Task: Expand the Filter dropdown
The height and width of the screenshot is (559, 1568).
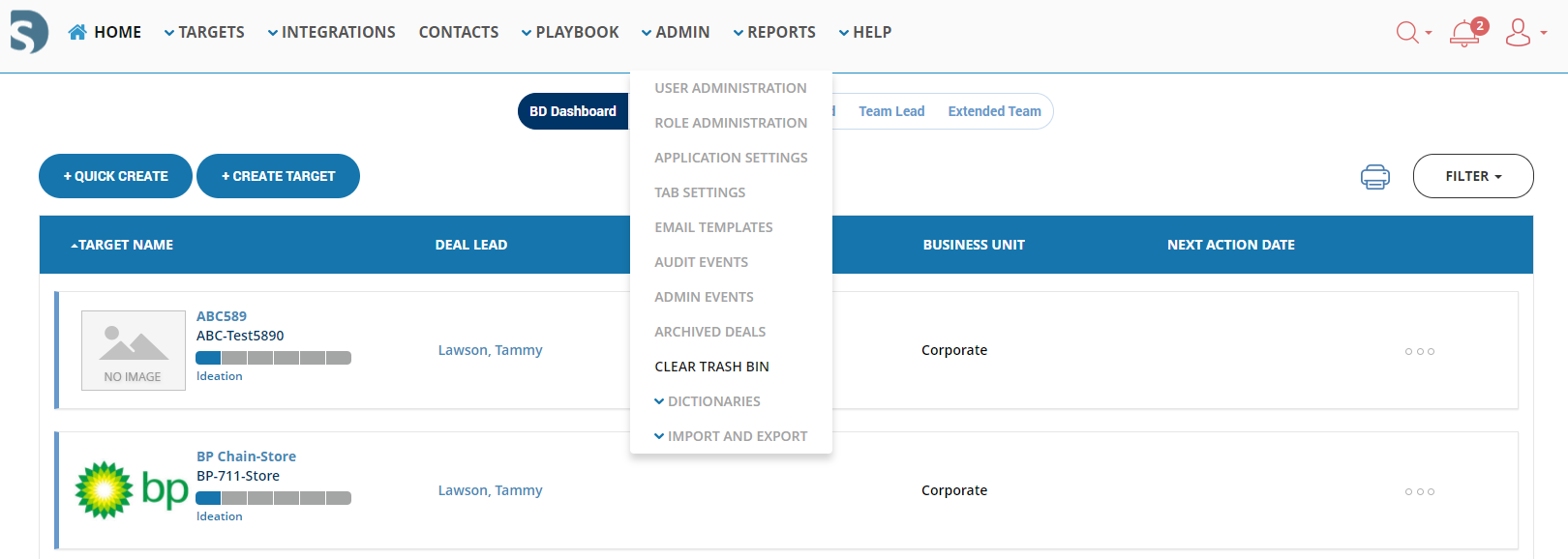Action: tap(1472, 176)
